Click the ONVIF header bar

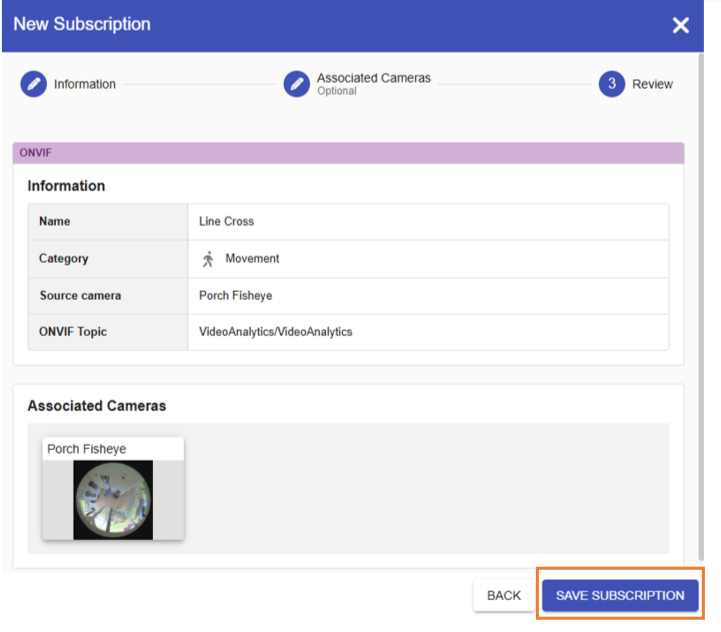click(x=348, y=153)
